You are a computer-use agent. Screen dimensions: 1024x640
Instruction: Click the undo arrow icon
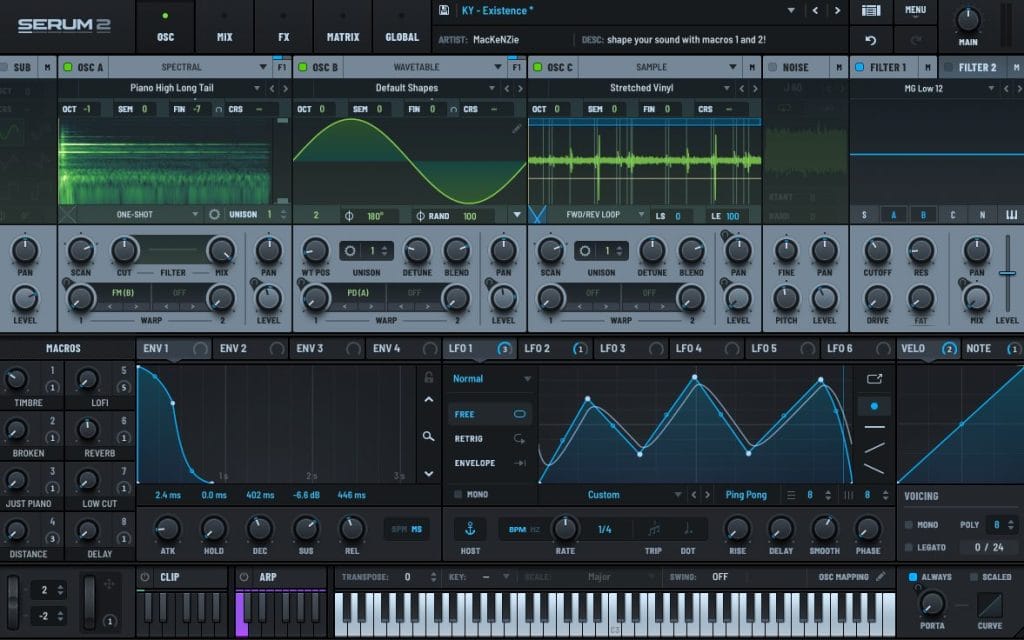[871, 40]
